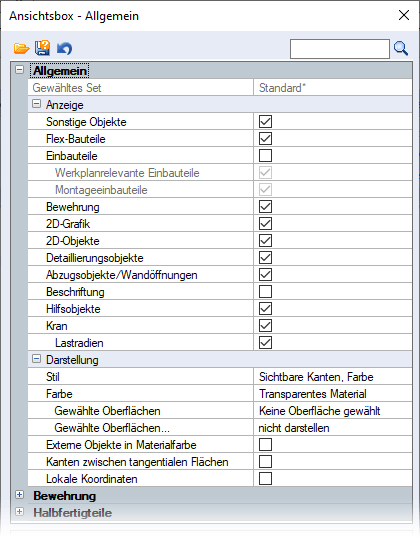Collapse the Anzeige group
The image size is (420, 537).
point(36,104)
